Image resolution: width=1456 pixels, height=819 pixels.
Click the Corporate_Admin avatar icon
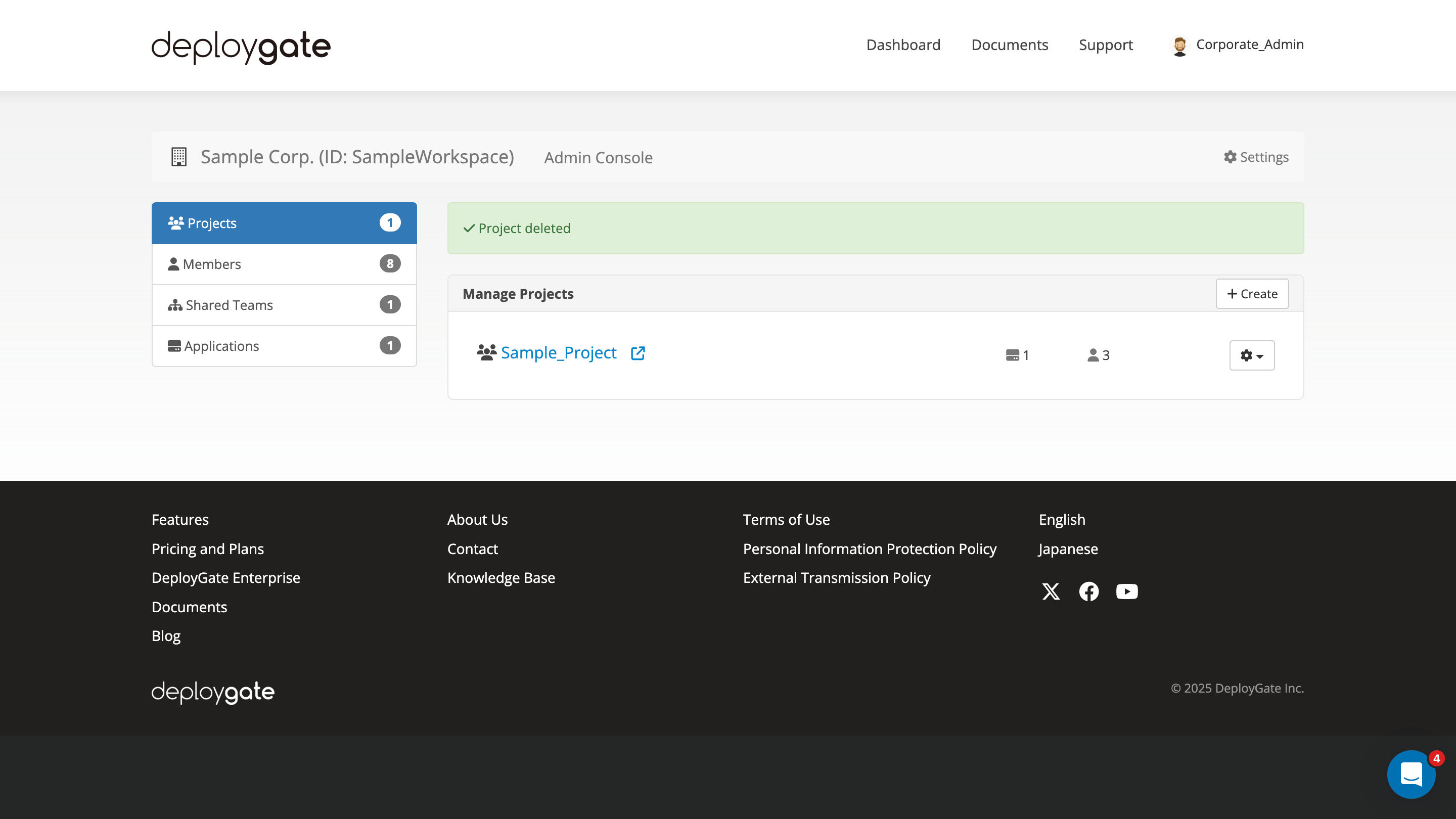click(x=1179, y=45)
